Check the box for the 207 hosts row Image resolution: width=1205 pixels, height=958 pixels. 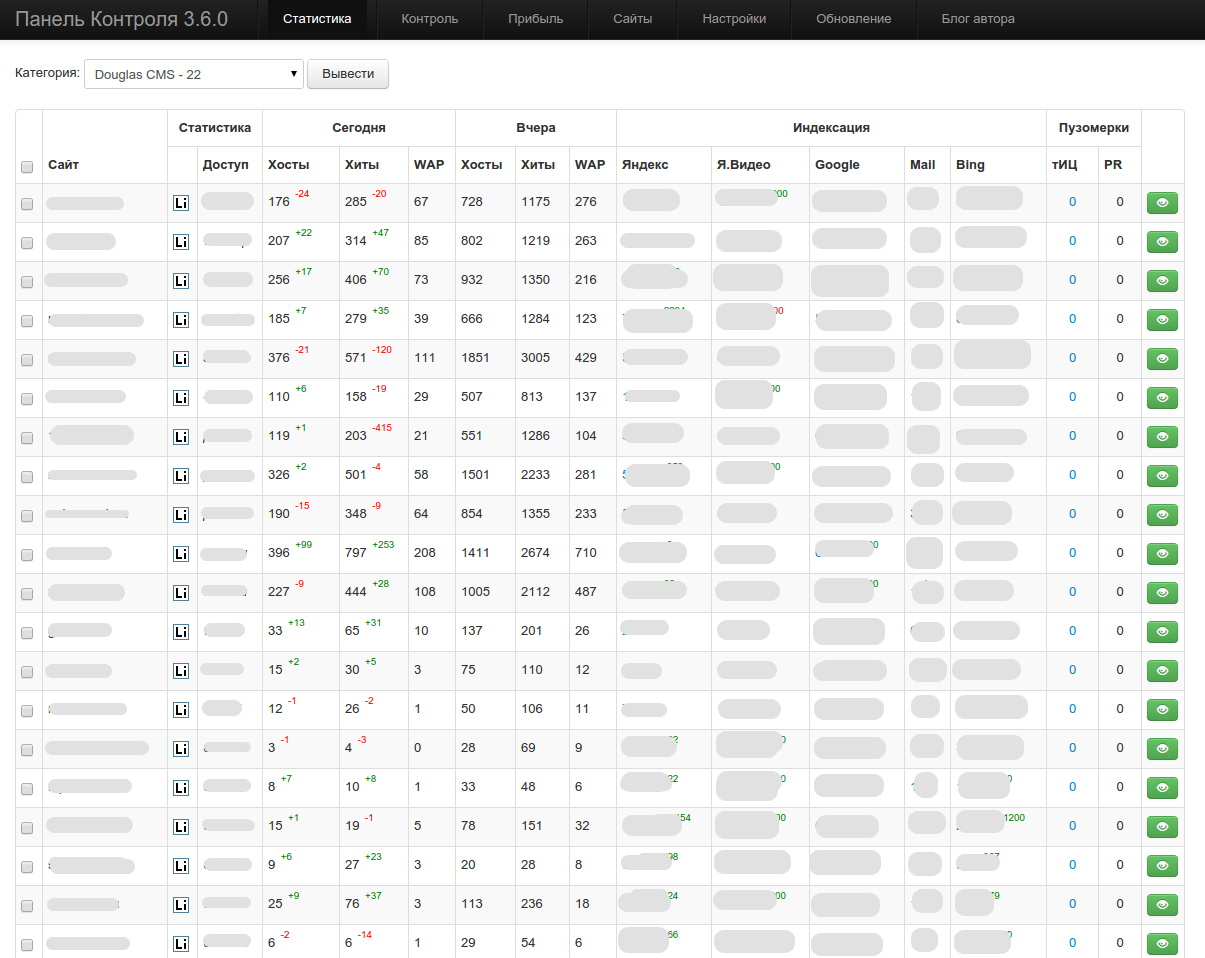pyautogui.click(x=27, y=242)
